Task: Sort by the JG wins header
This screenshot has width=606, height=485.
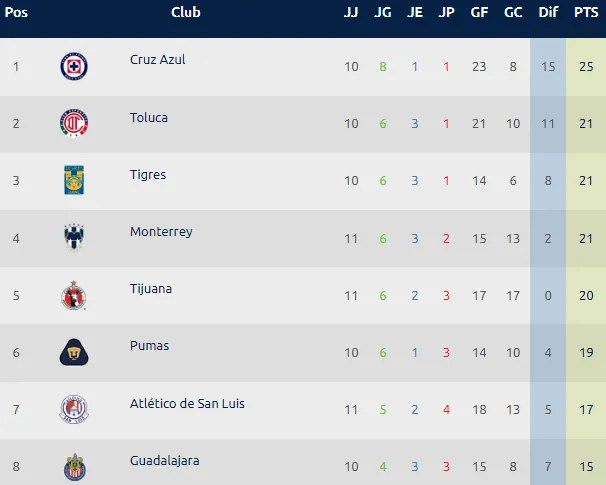Action: (x=382, y=12)
